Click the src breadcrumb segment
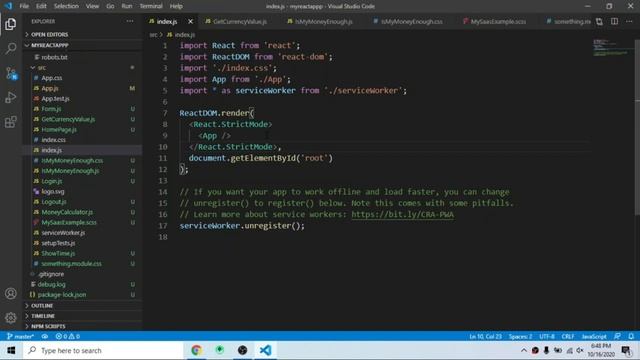The image size is (640, 360). click(153, 35)
